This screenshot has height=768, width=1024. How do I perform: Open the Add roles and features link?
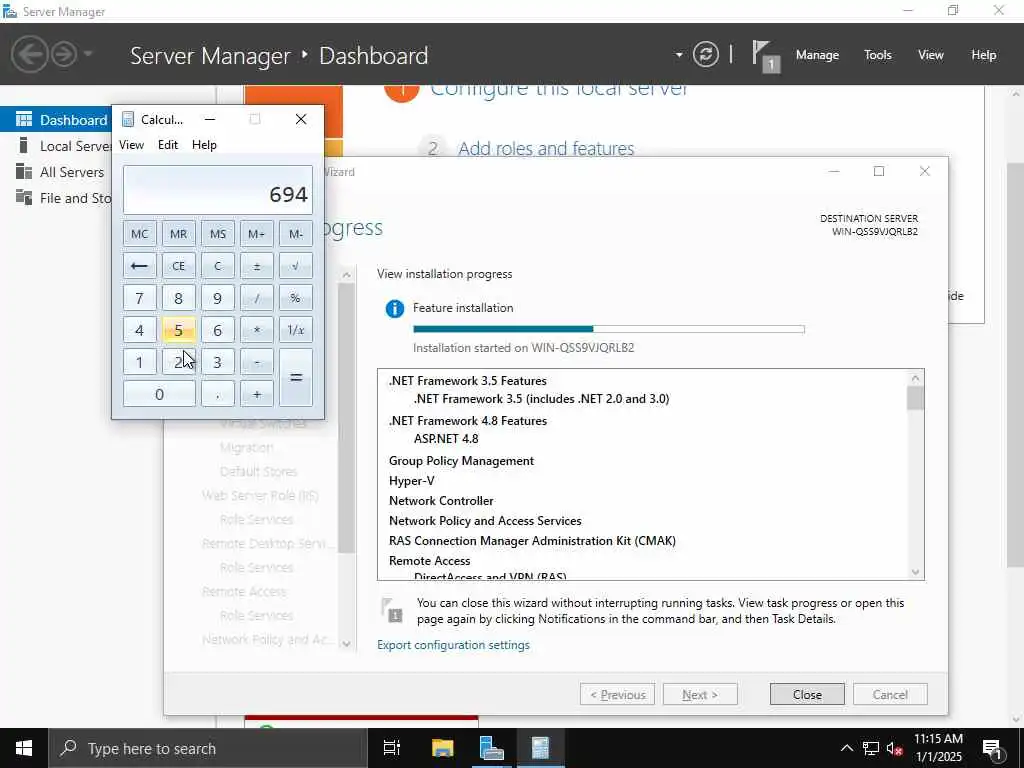click(x=546, y=148)
